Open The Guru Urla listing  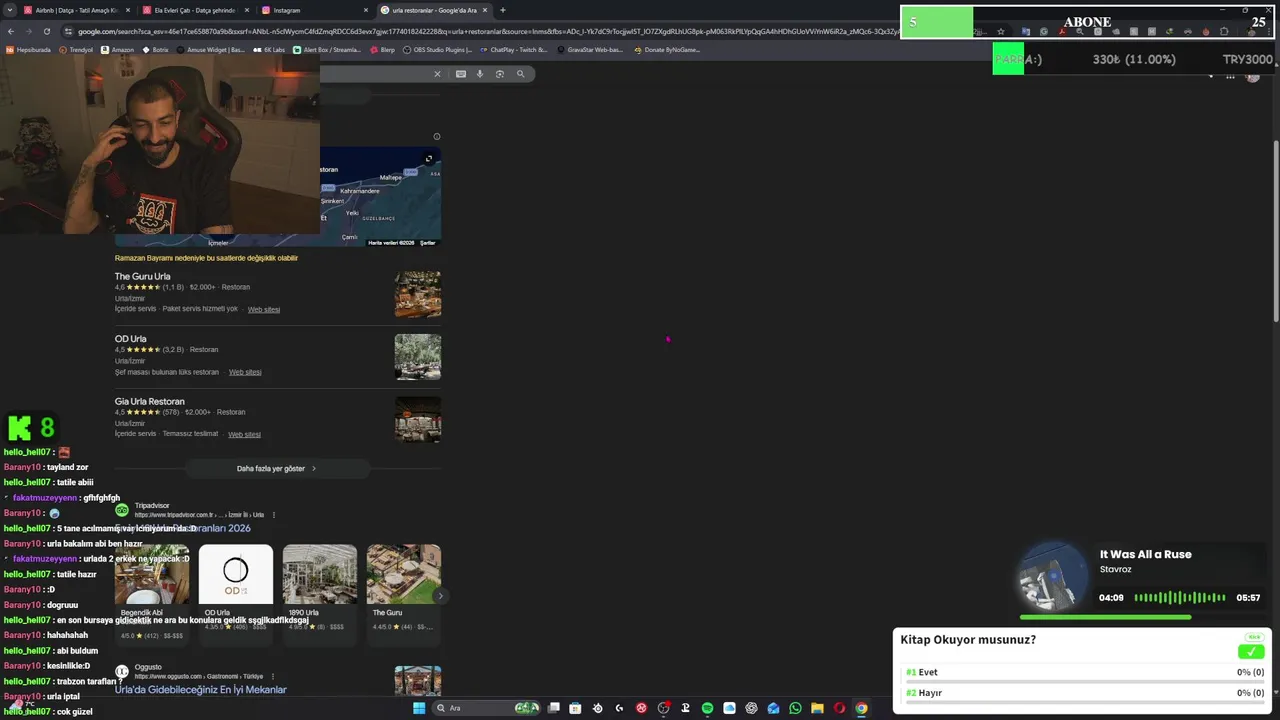142,276
